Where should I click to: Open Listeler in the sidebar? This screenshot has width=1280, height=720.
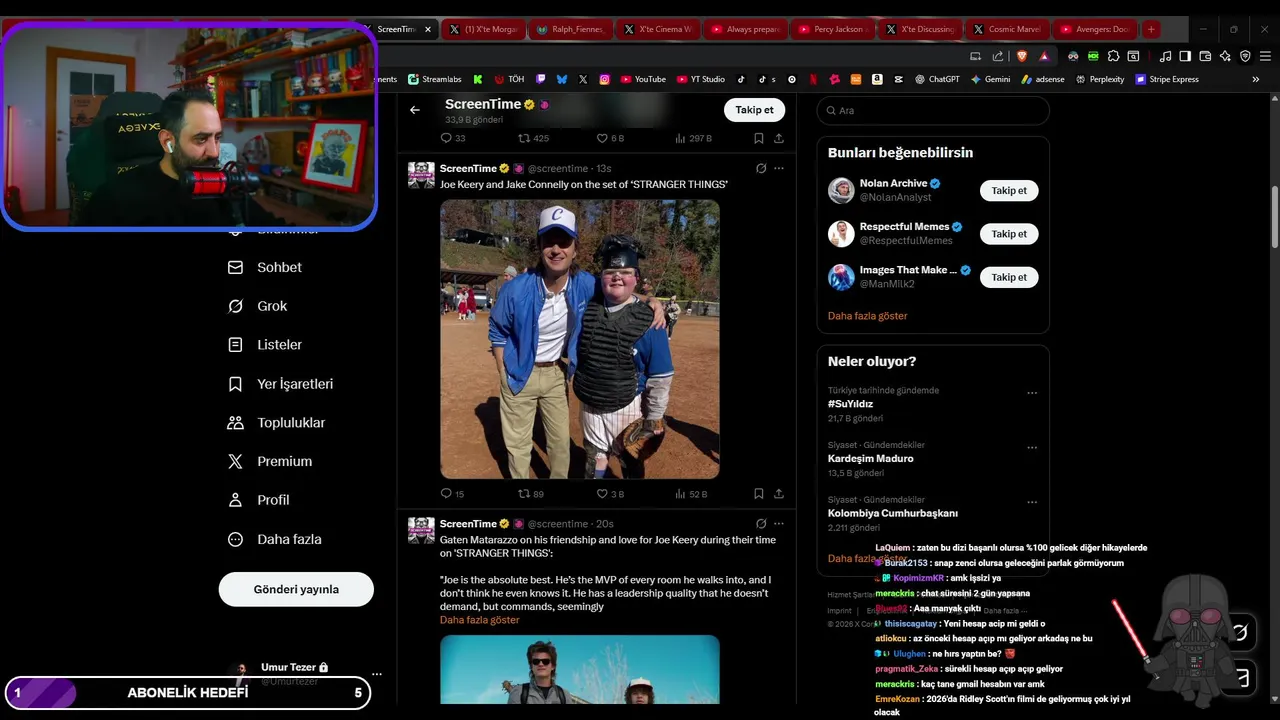265,345
